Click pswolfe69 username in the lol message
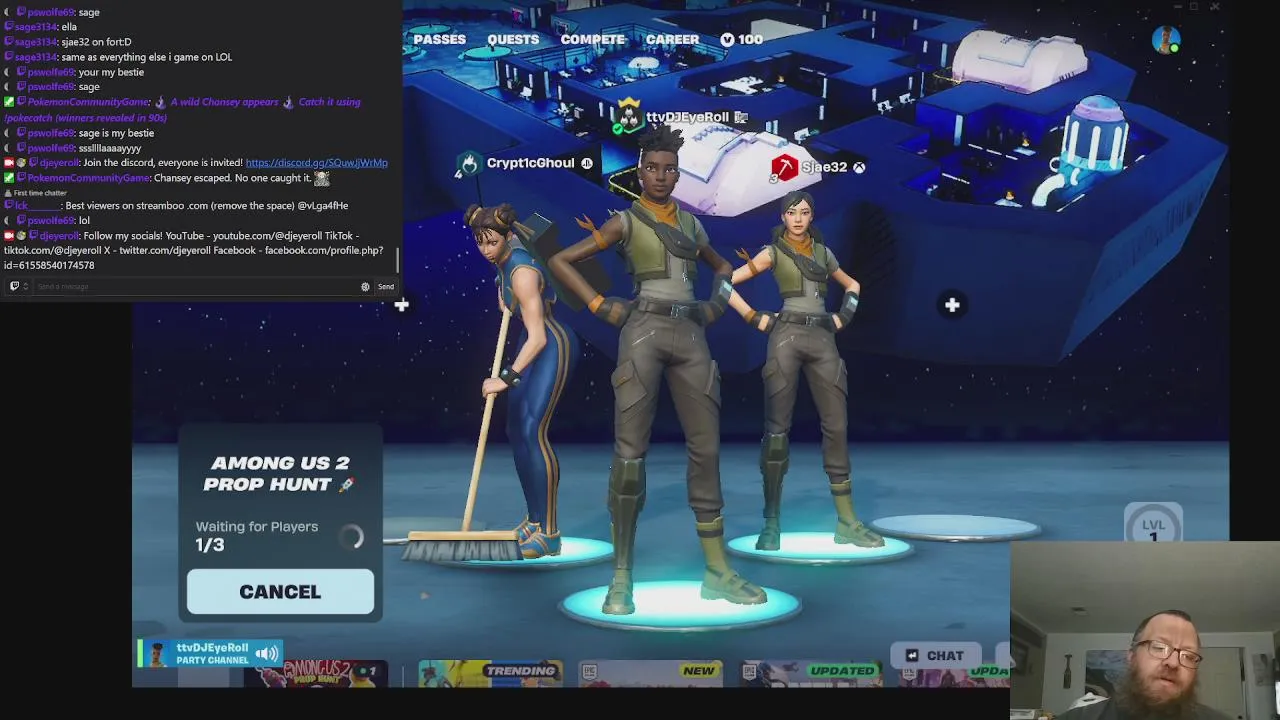The height and width of the screenshot is (720, 1280). click(x=51, y=220)
